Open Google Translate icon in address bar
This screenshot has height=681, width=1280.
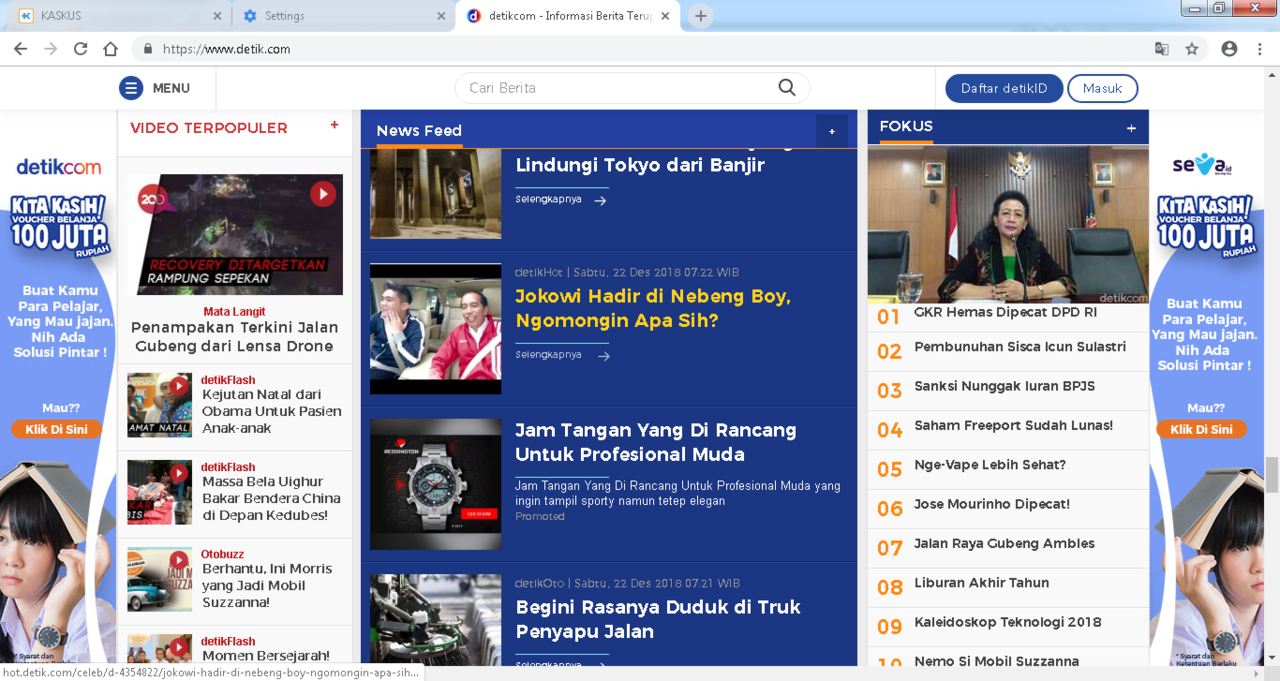pyautogui.click(x=1162, y=49)
